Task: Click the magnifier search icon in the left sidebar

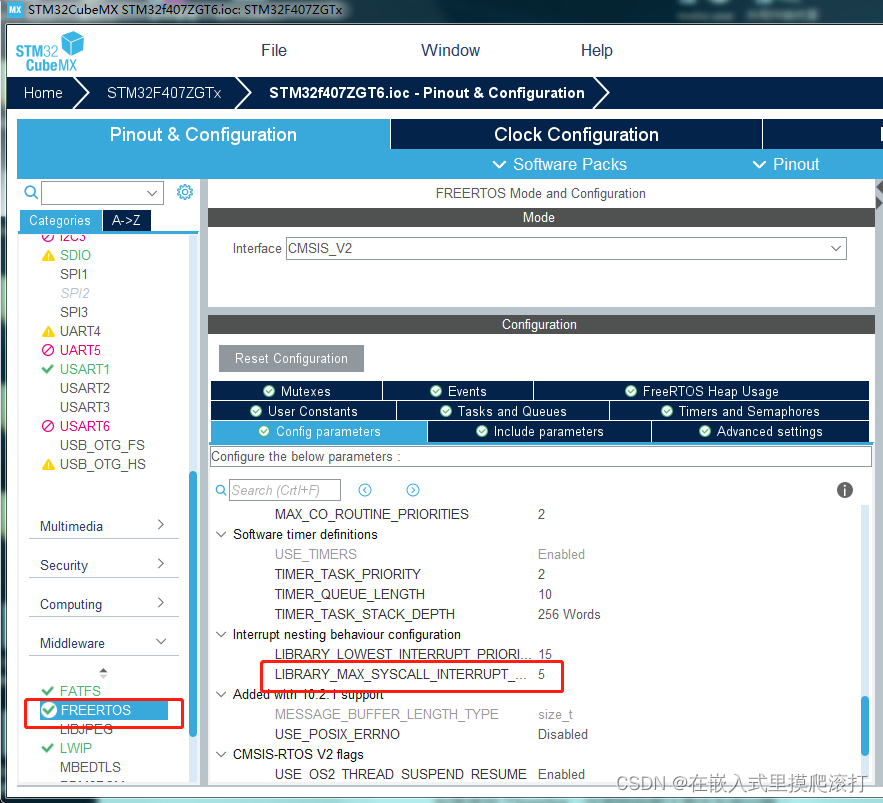Action: pos(30,191)
